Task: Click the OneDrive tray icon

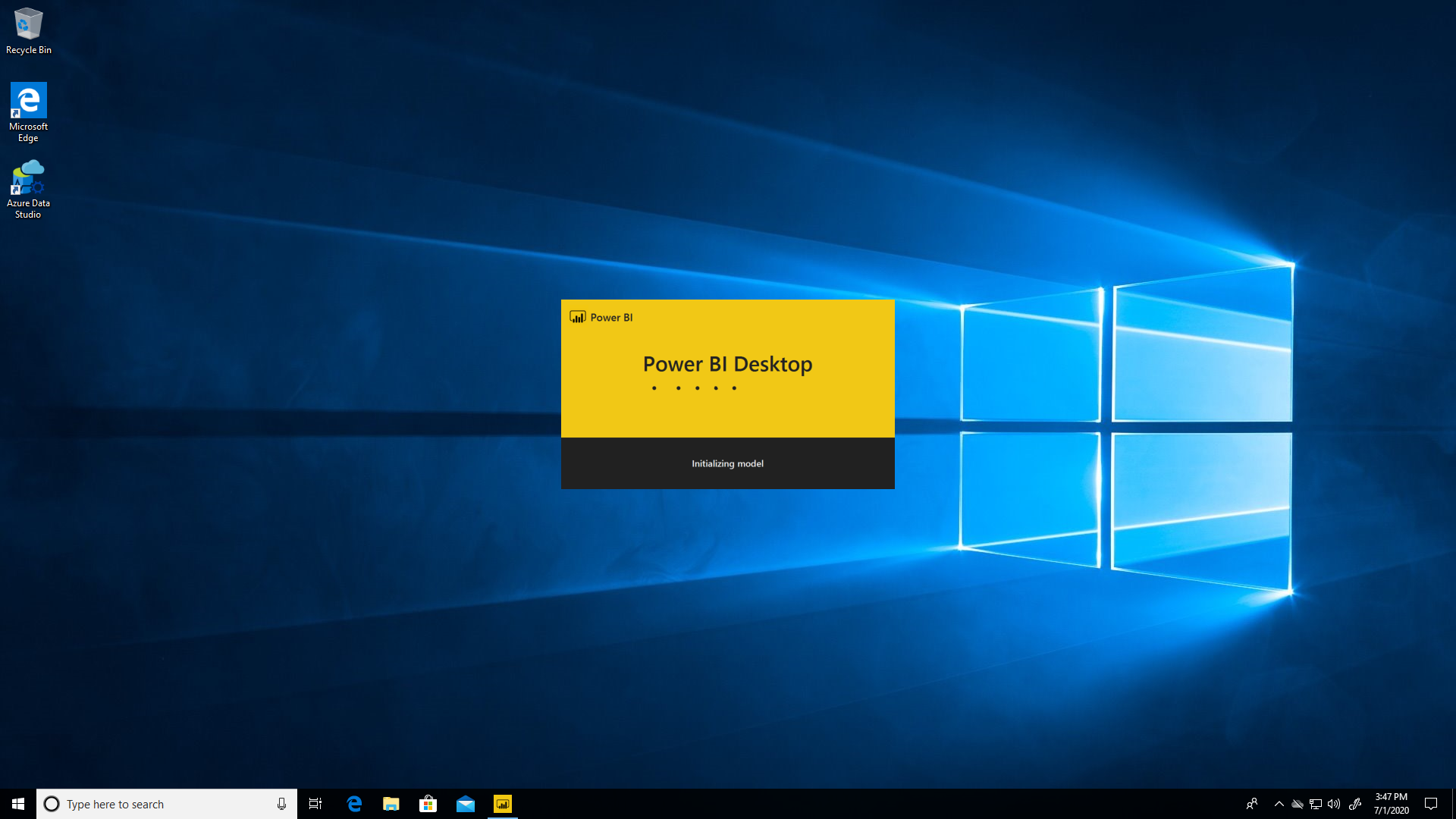Action: pos(1298,804)
